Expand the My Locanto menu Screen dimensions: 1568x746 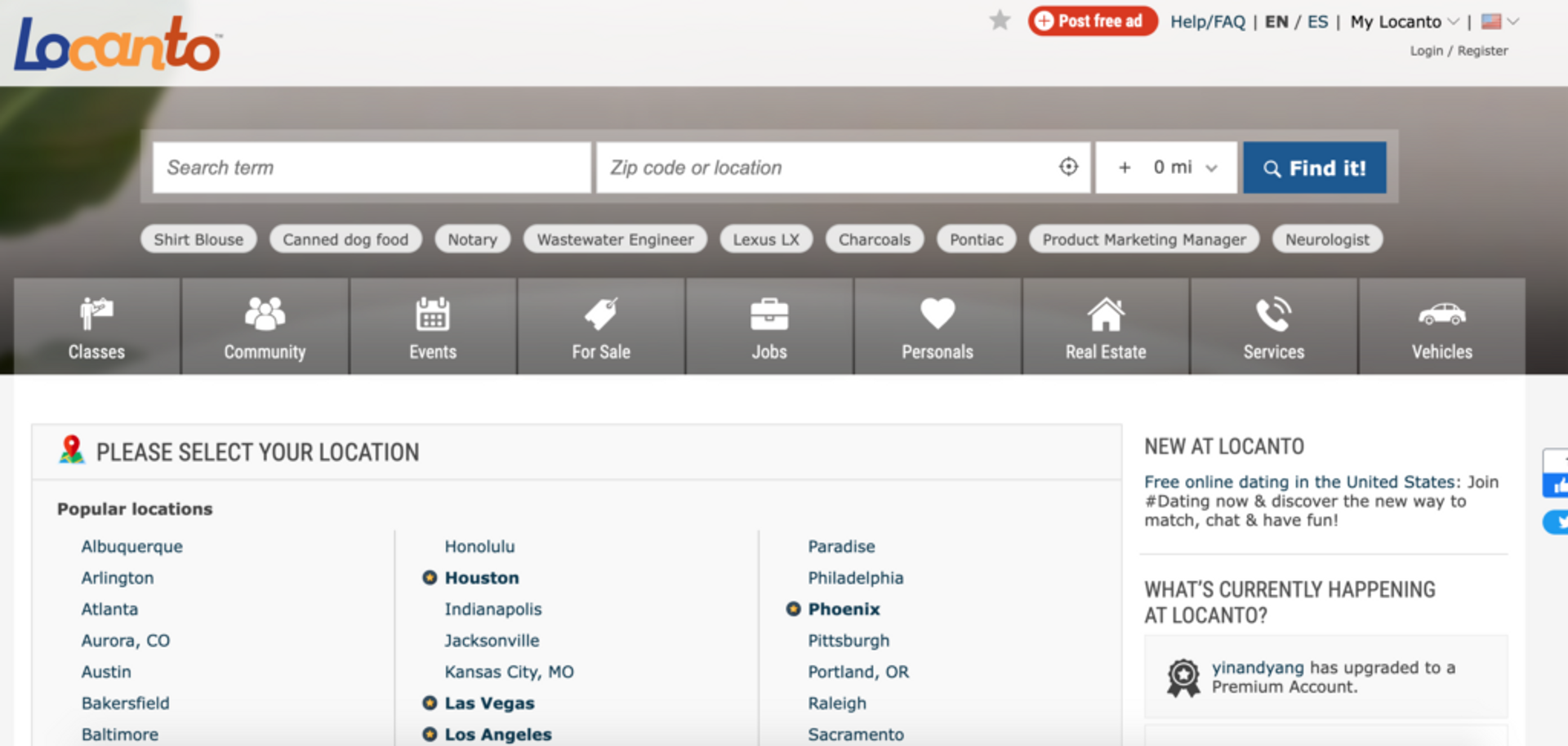click(1403, 22)
